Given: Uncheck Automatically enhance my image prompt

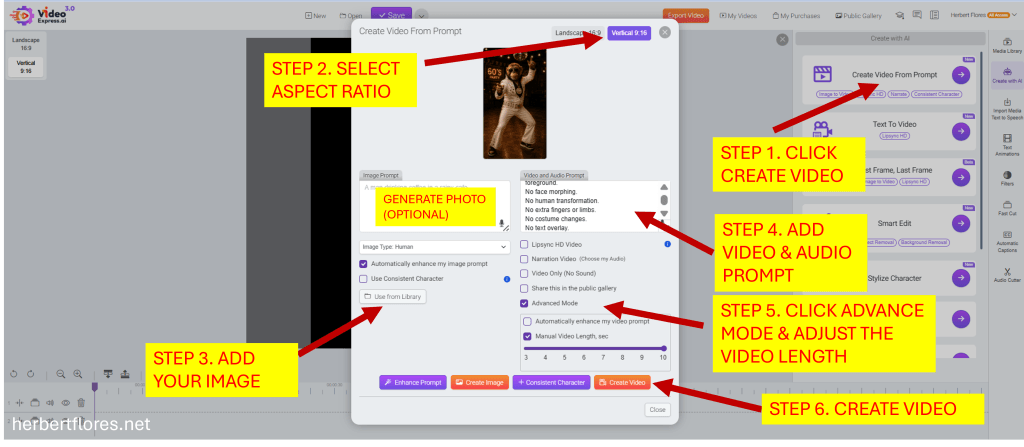Looking at the screenshot, I should 363,264.
